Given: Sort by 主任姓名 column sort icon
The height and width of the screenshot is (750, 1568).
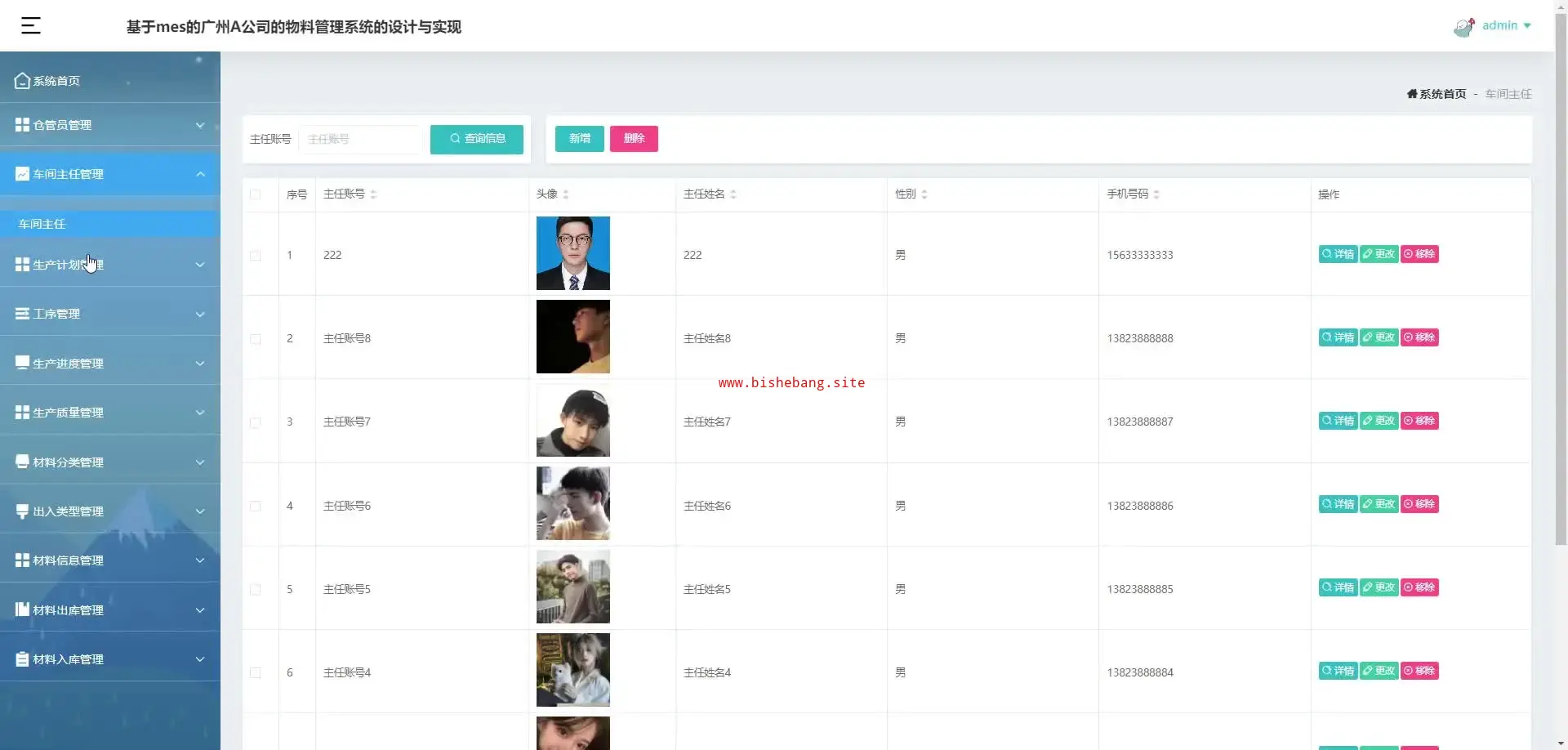Looking at the screenshot, I should tap(733, 194).
